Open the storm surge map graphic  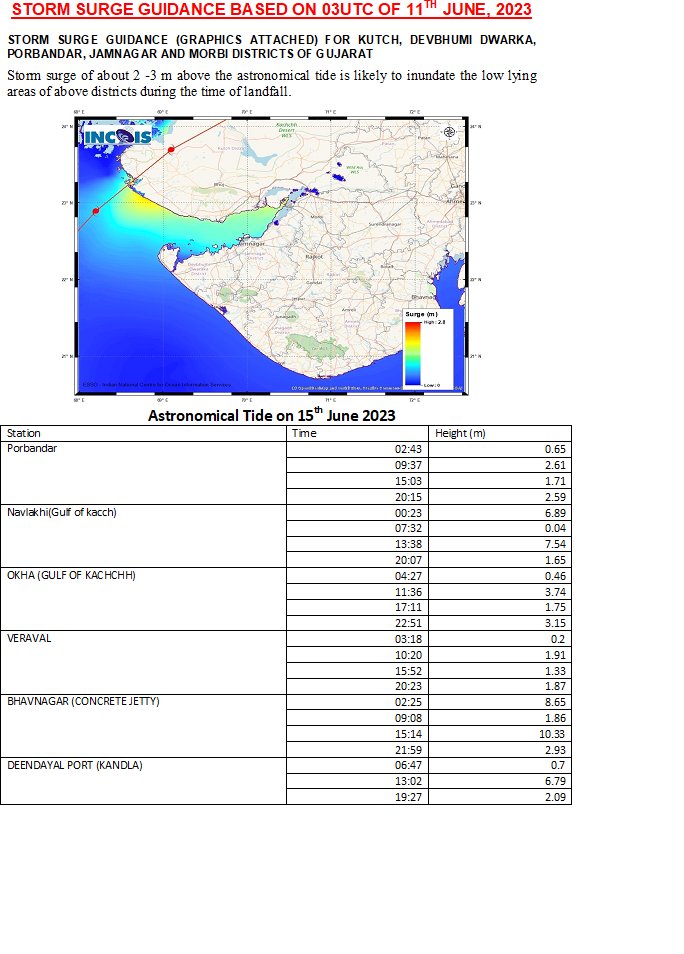(271, 256)
